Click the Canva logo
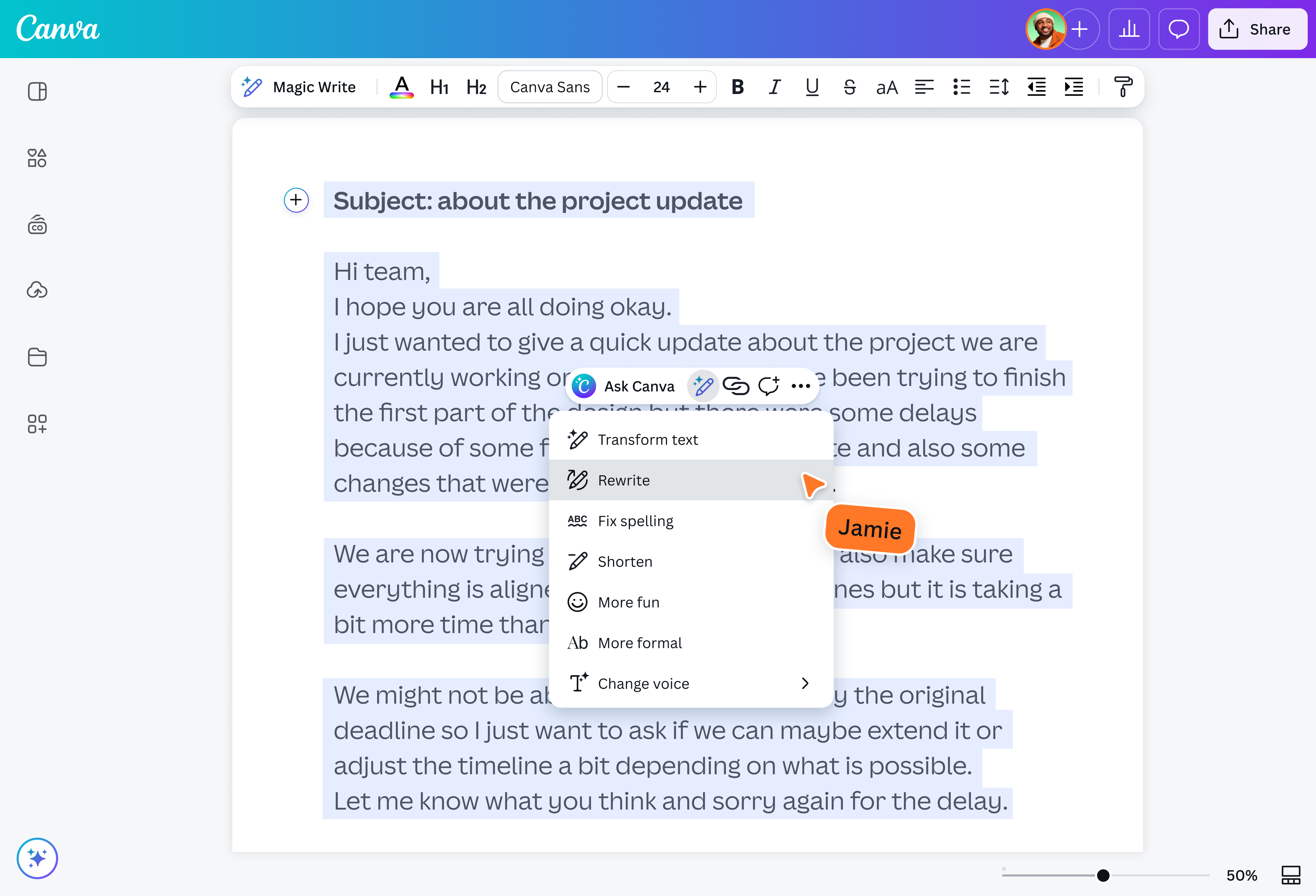Screen dimensions: 1316x896 pos(58,28)
